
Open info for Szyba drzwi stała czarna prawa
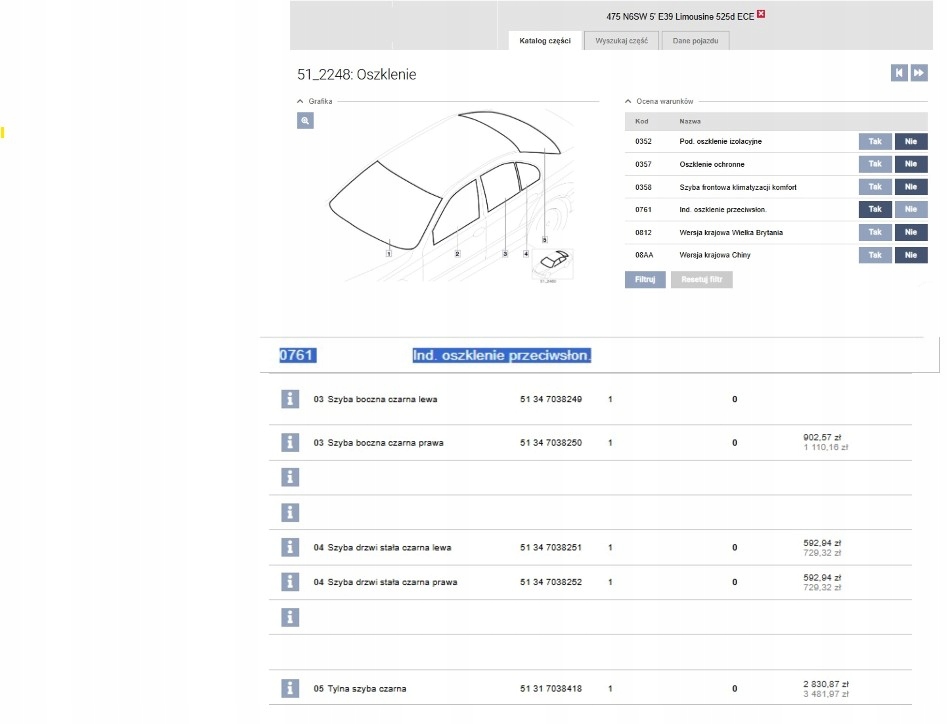(290, 582)
